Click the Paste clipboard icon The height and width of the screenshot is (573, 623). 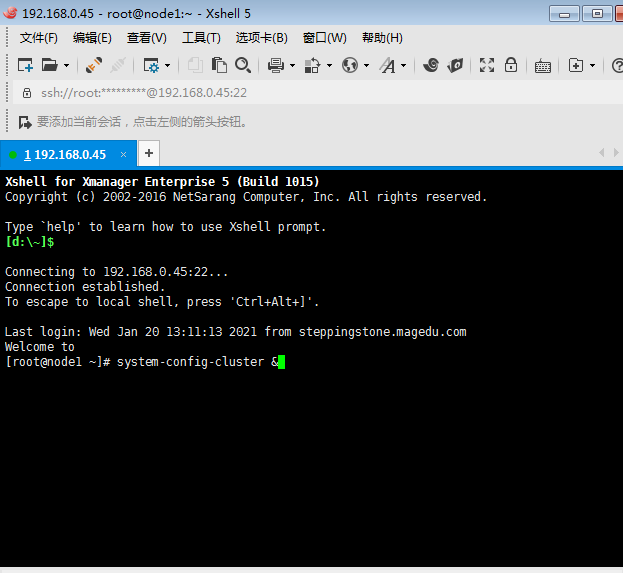(219, 65)
